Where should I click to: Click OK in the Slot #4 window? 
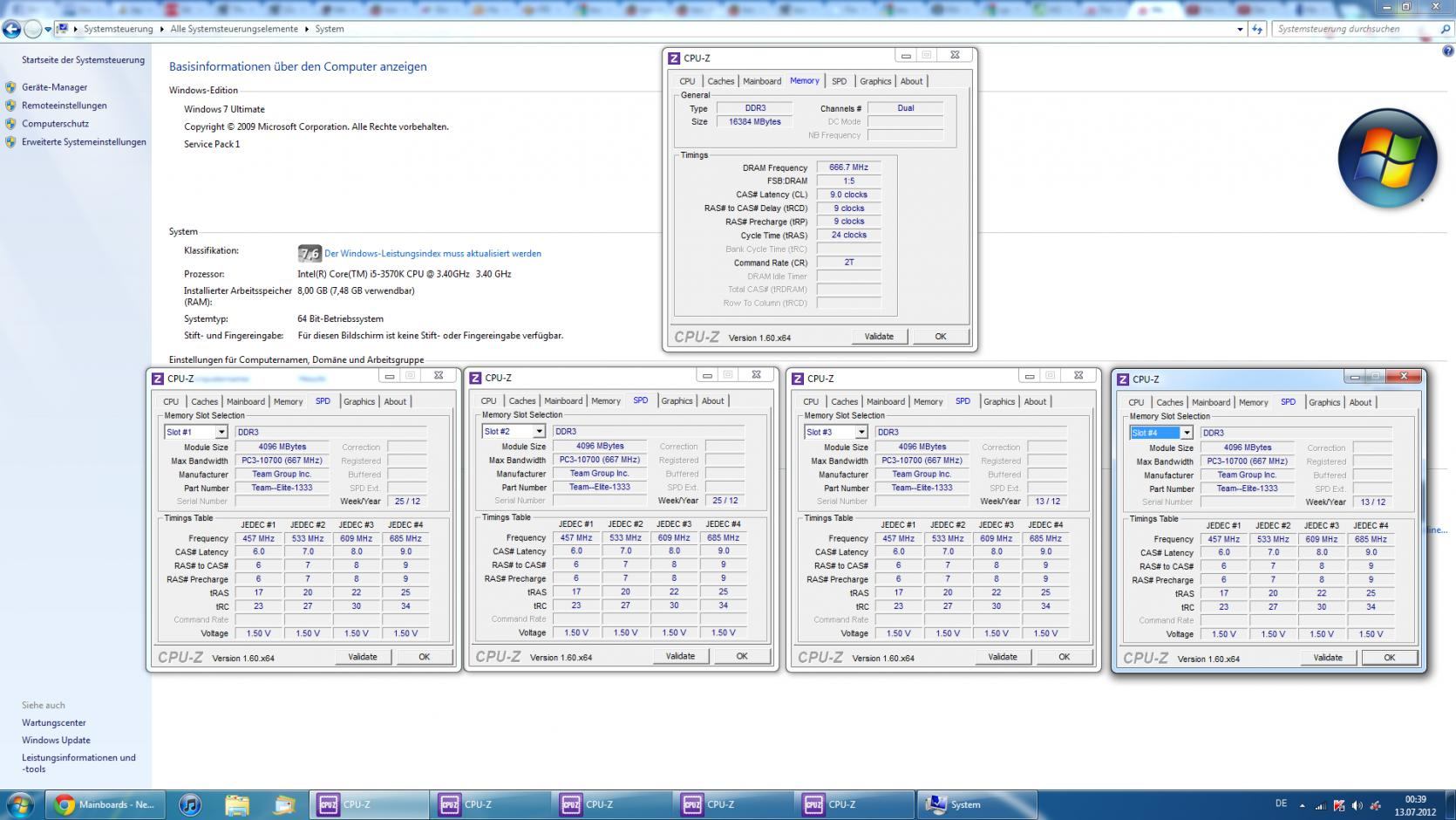coord(1390,658)
